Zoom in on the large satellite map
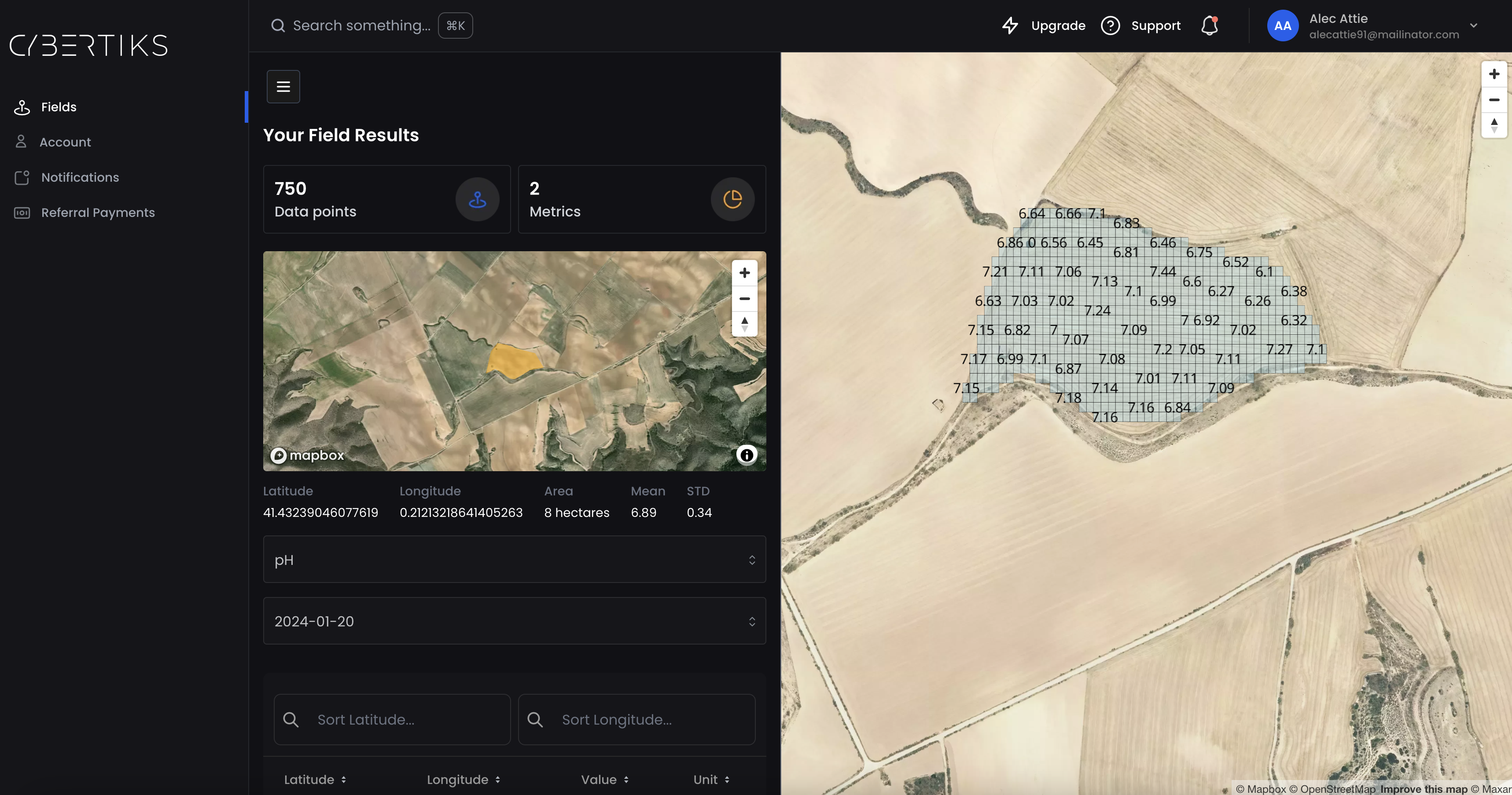The width and height of the screenshot is (1512, 795). (1494, 74)
